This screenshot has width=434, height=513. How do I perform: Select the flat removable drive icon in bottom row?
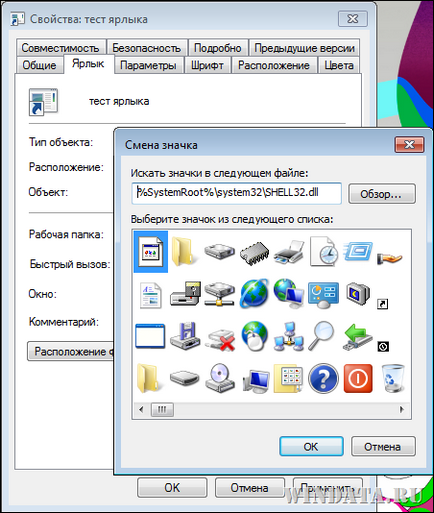[x=184, y=378]
